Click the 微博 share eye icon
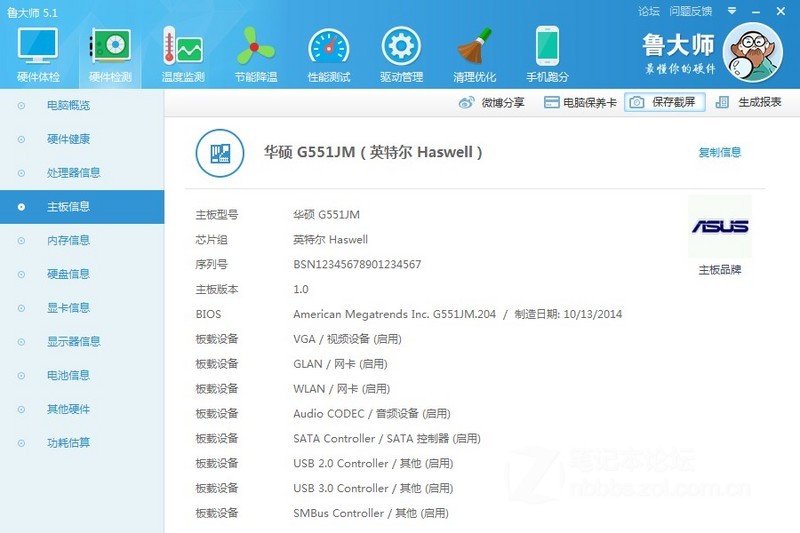 (x=466, y=103)
